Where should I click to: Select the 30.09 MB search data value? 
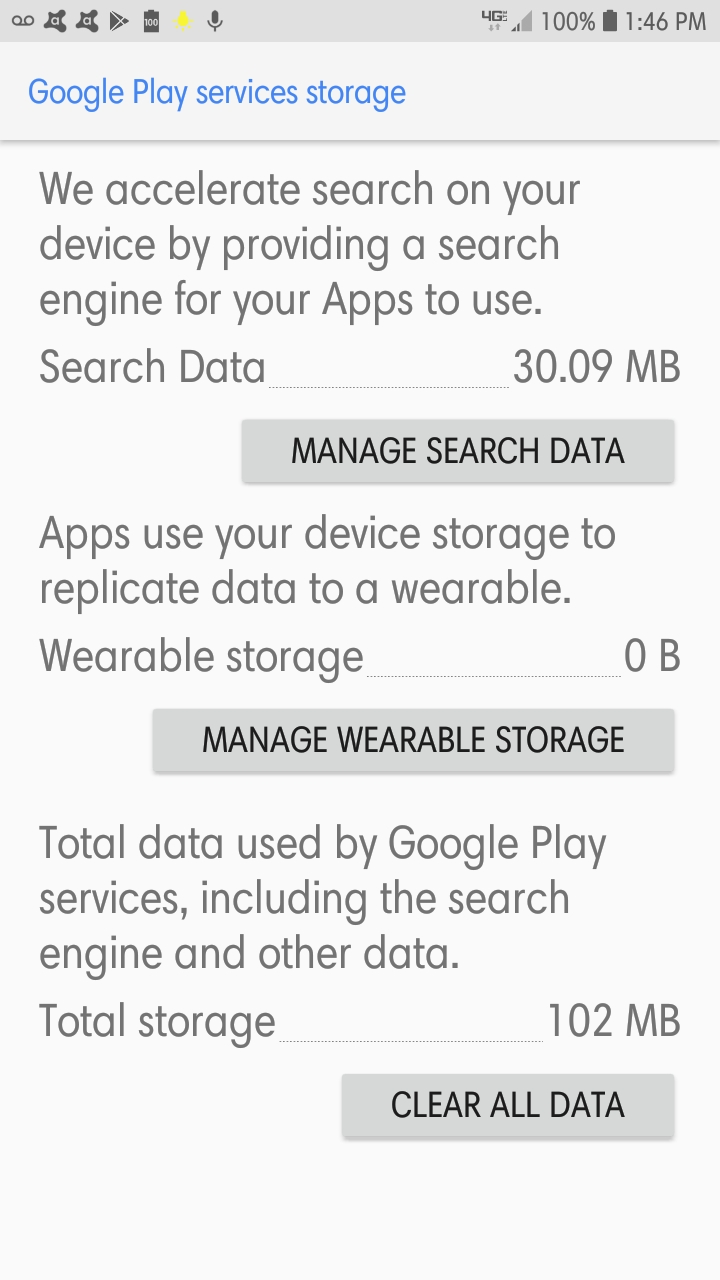(x=597, y=367)
